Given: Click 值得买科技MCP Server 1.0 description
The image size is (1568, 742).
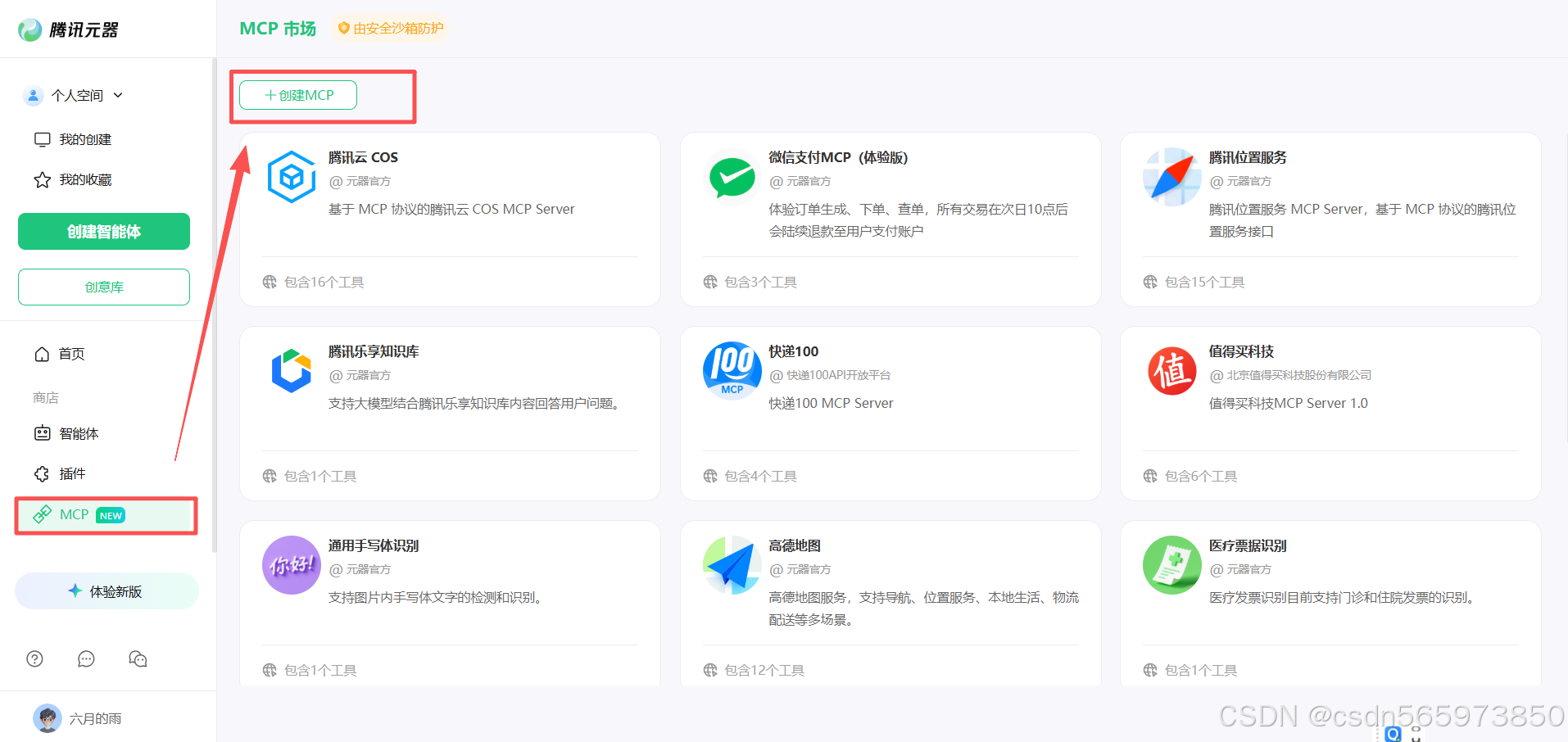Looking at the screenshot, I should point(1289,403).
